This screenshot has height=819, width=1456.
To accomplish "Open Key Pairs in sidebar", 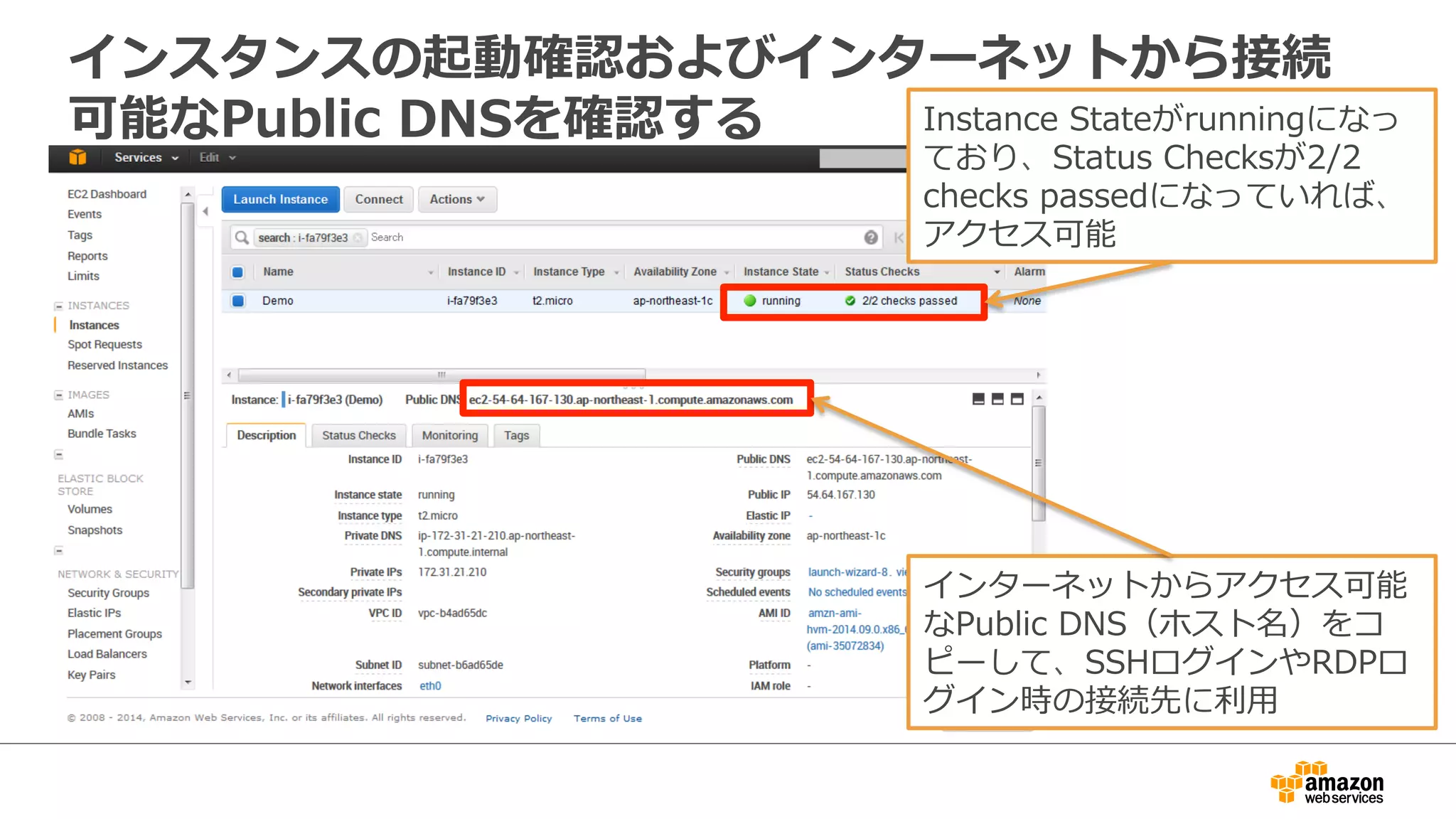I will click(91, 675).
